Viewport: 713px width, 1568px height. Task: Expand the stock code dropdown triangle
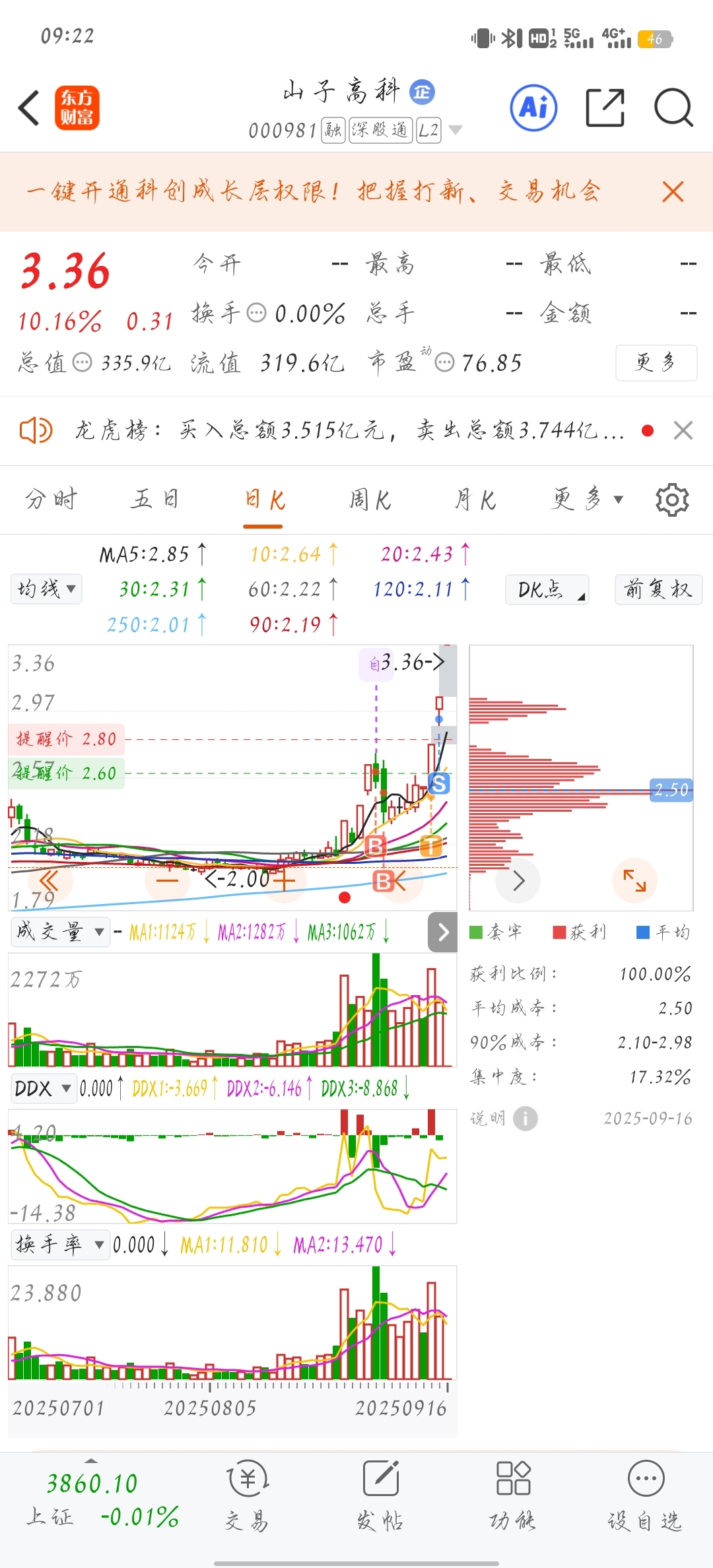pyautogui.click(x=455, y=130)
